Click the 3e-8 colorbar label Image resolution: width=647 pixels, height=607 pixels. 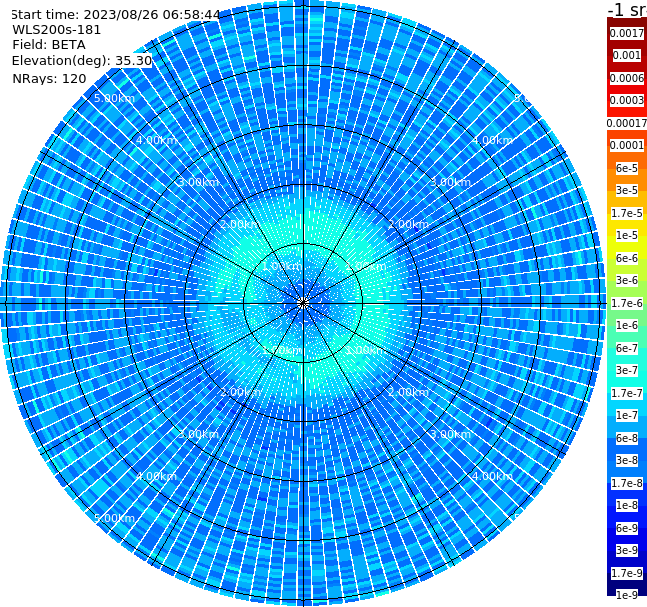point(627,460)
